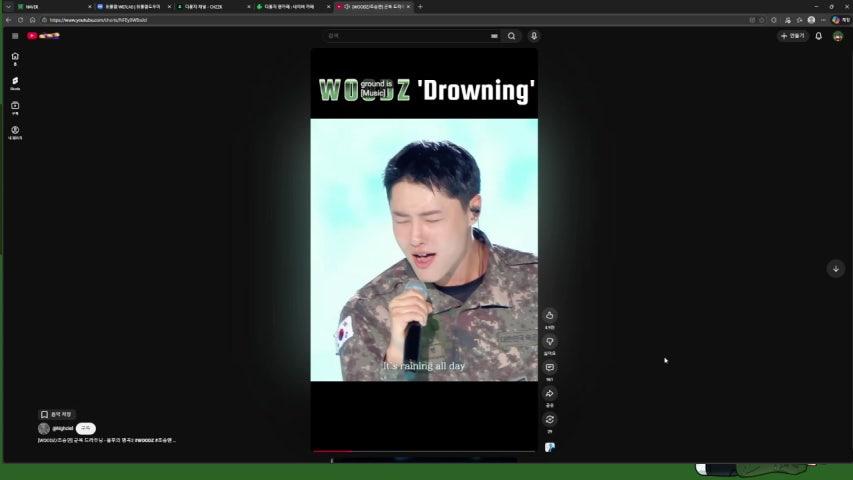Subscribe with the white pill button
The height and width of the screenshot is (480, 853).
[x=85, y=429]
